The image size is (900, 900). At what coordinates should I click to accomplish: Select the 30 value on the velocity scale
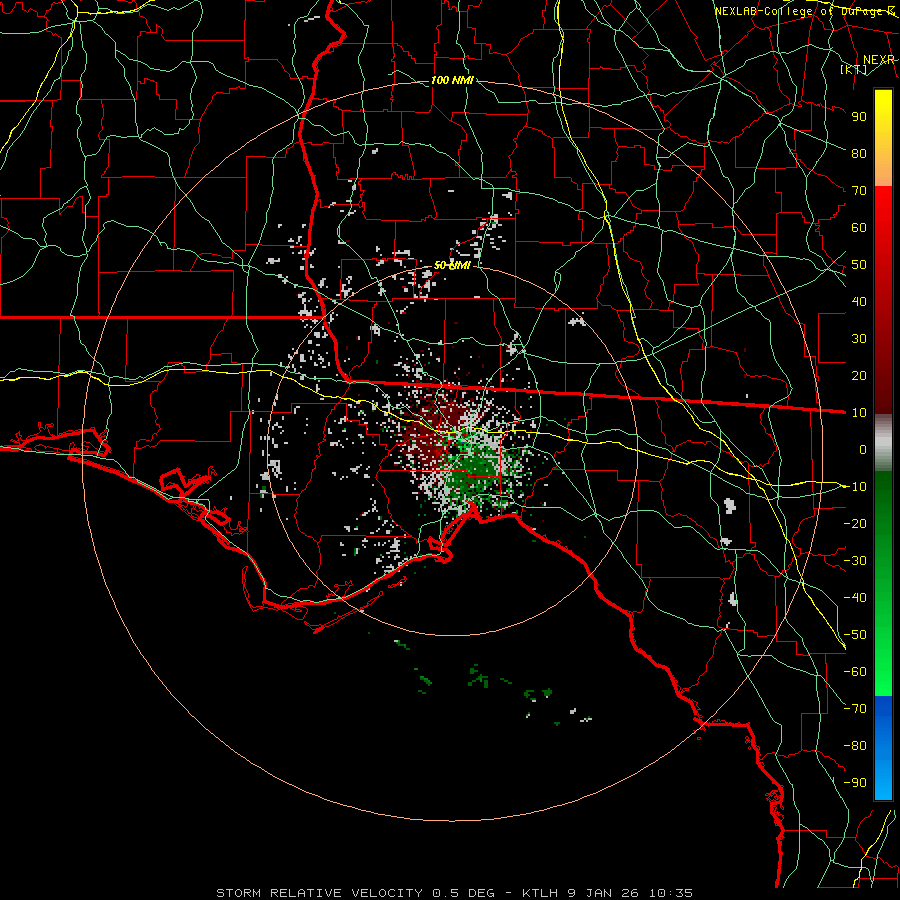pos(859,339)
